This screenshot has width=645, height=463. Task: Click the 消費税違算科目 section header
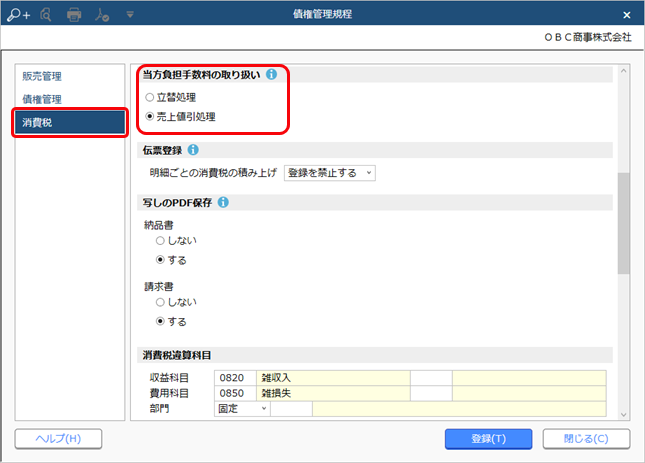[375, 355]
